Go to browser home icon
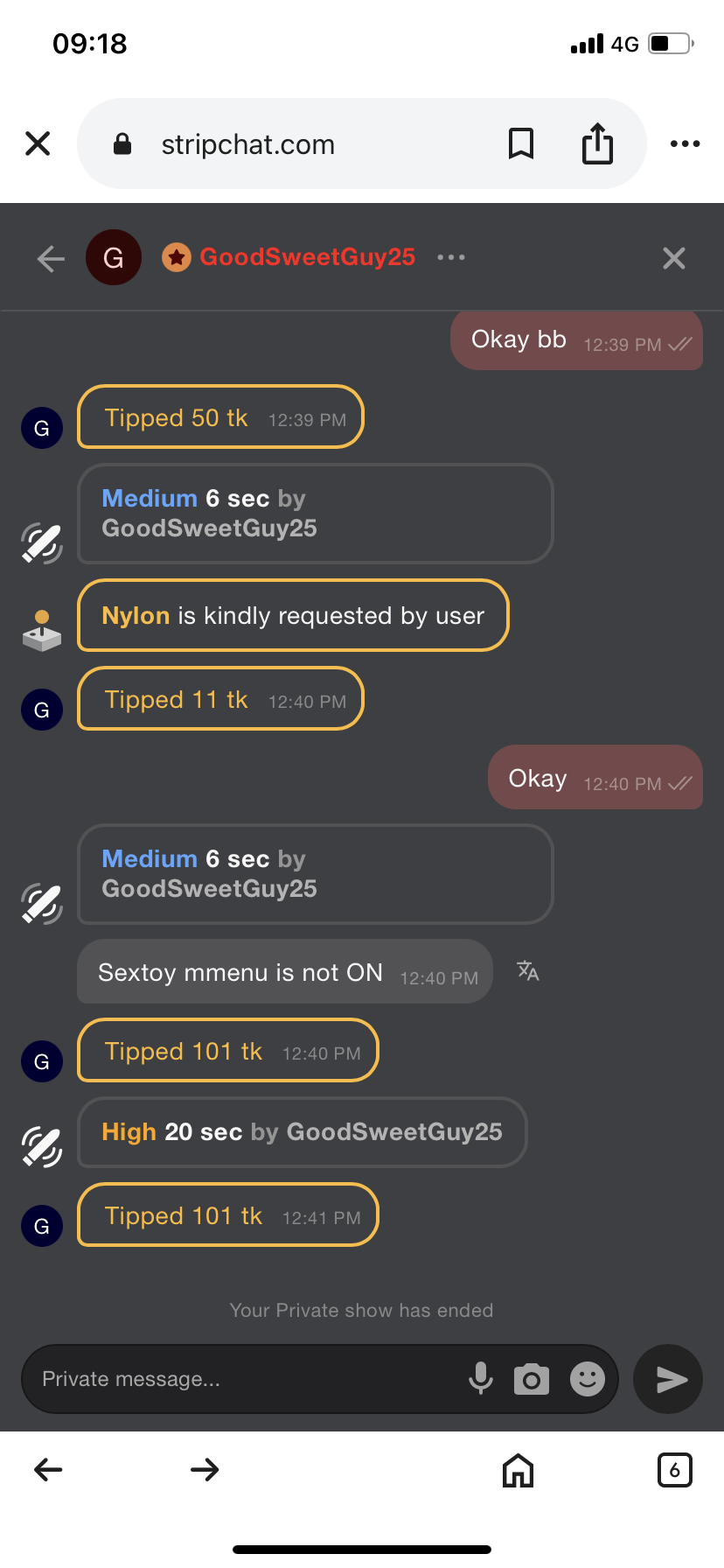Image resolution: width=724 pixels, height=1568 pixels. point(518,1470)
